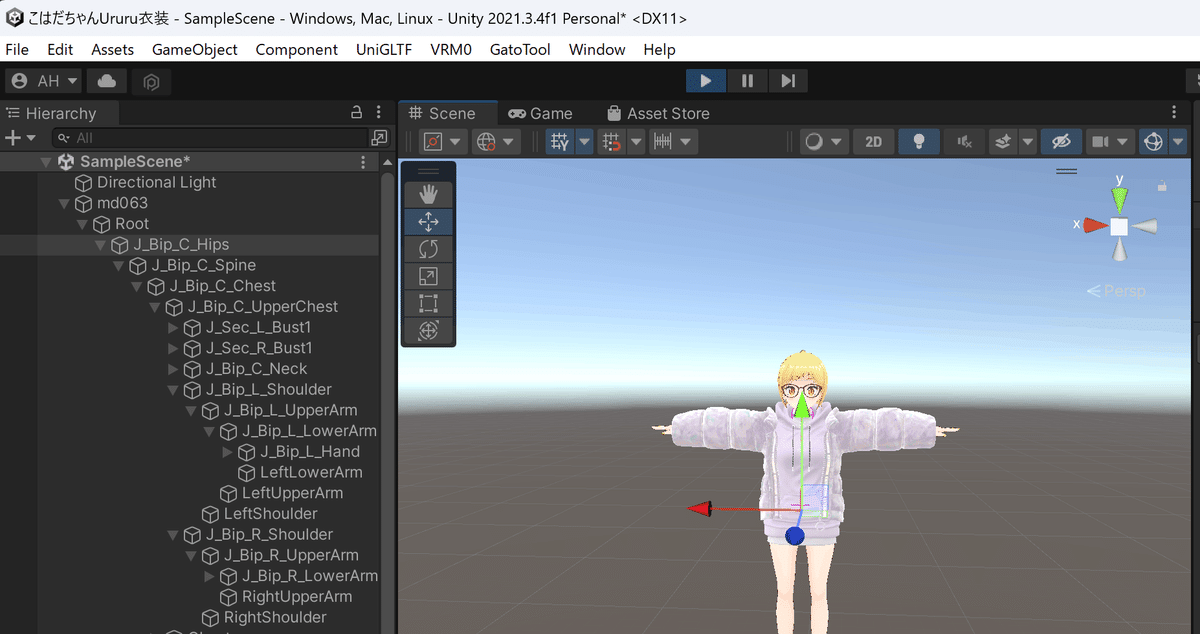Open the Component menu
This screenshot has height=634, width=1200.
(296, 49)
